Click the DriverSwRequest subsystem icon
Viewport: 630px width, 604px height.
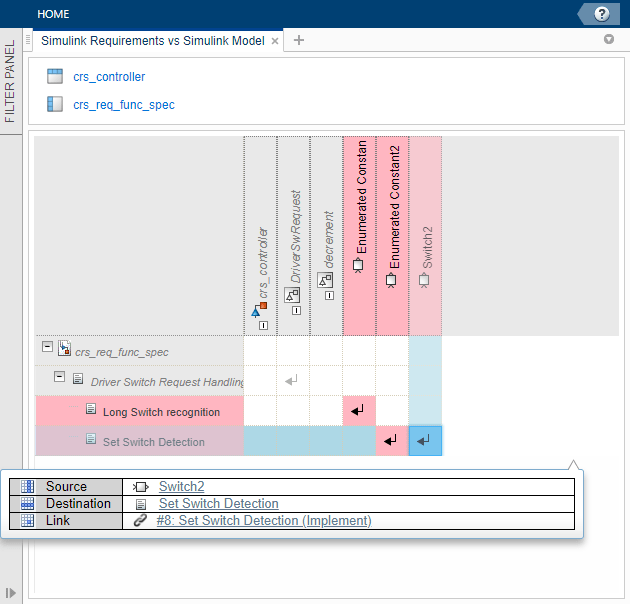coord(292,295)
